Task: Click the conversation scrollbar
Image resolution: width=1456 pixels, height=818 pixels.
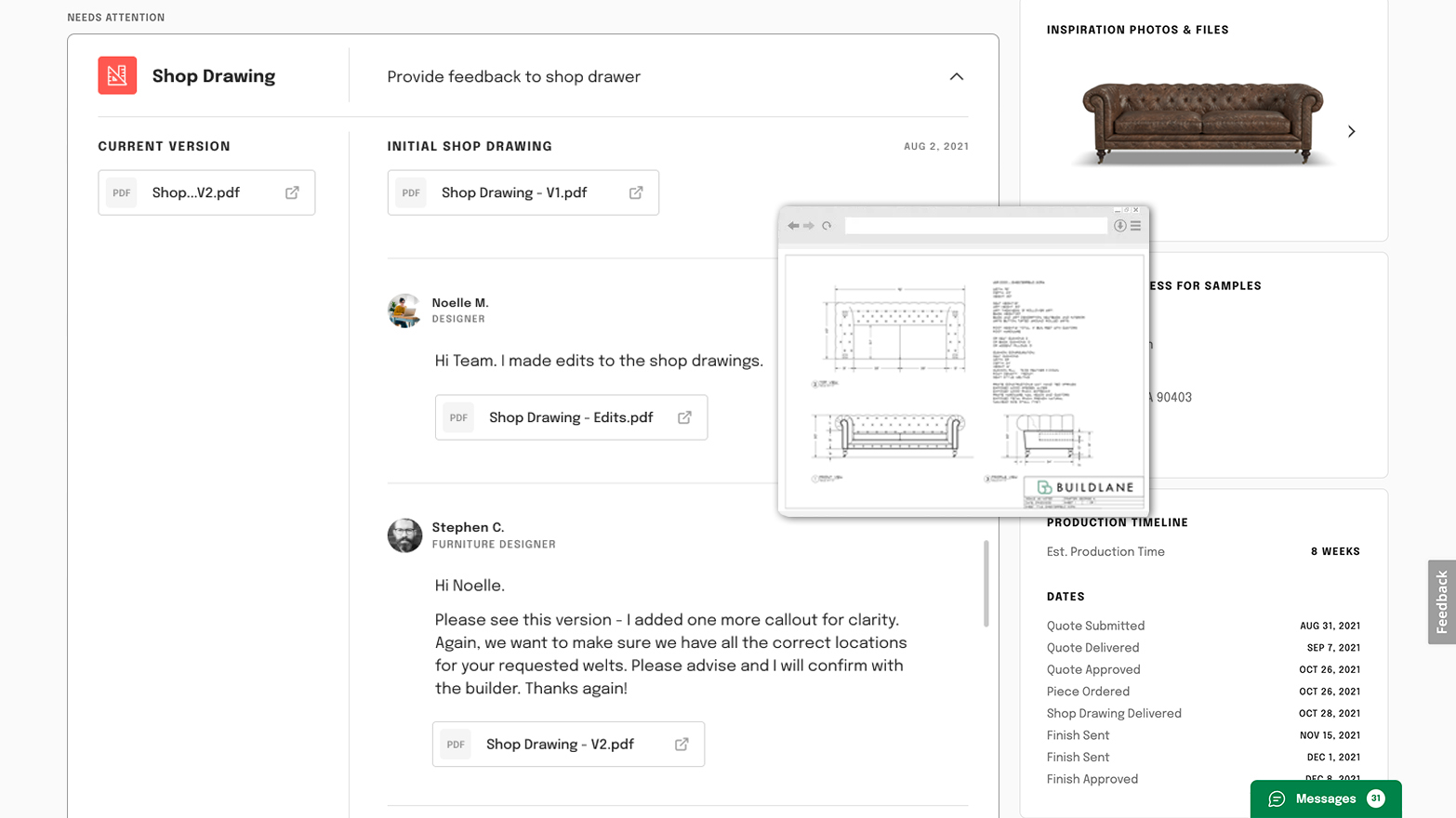Action: (986, 584)
